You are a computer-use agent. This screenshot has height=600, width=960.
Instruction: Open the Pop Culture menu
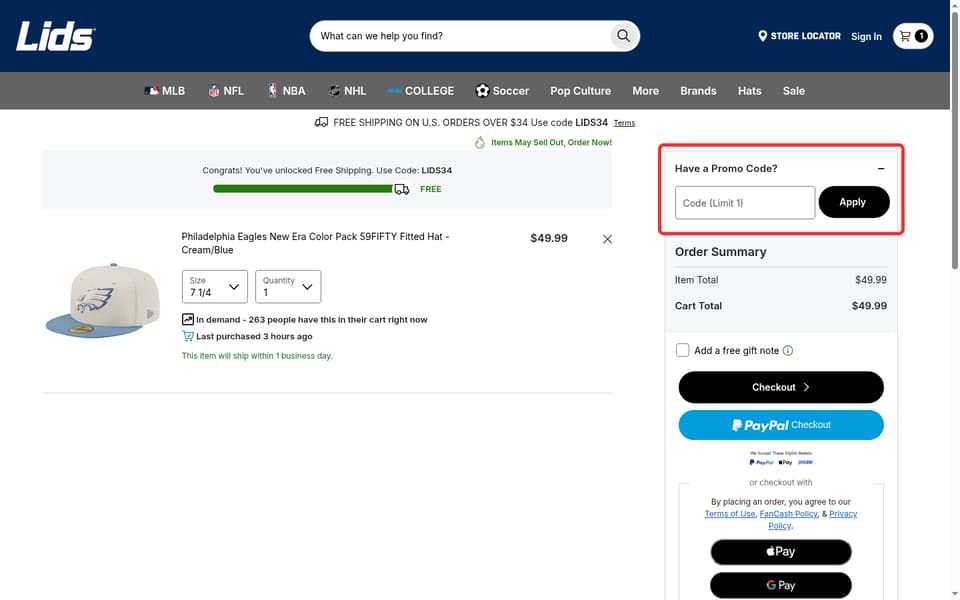[580, 91]
